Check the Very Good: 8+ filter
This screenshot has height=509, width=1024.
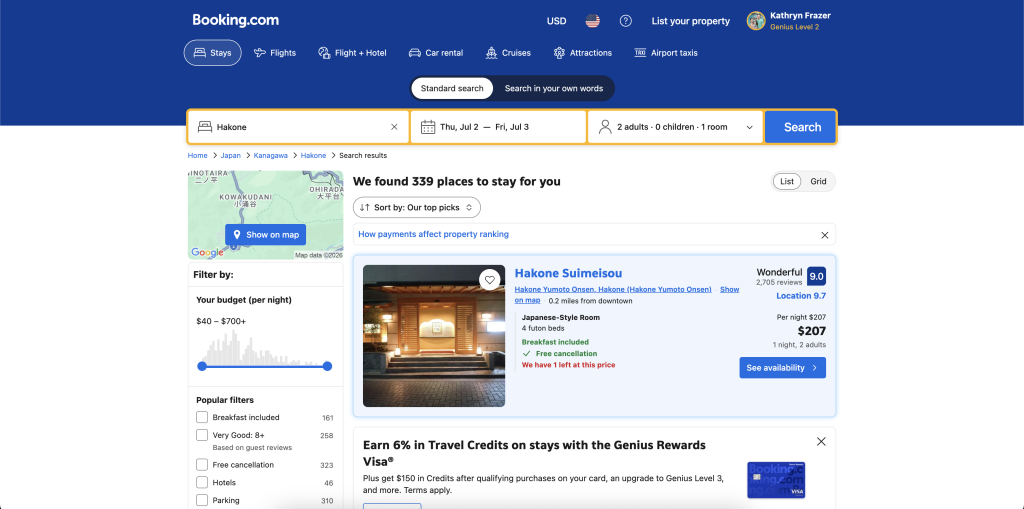point(202,435)
